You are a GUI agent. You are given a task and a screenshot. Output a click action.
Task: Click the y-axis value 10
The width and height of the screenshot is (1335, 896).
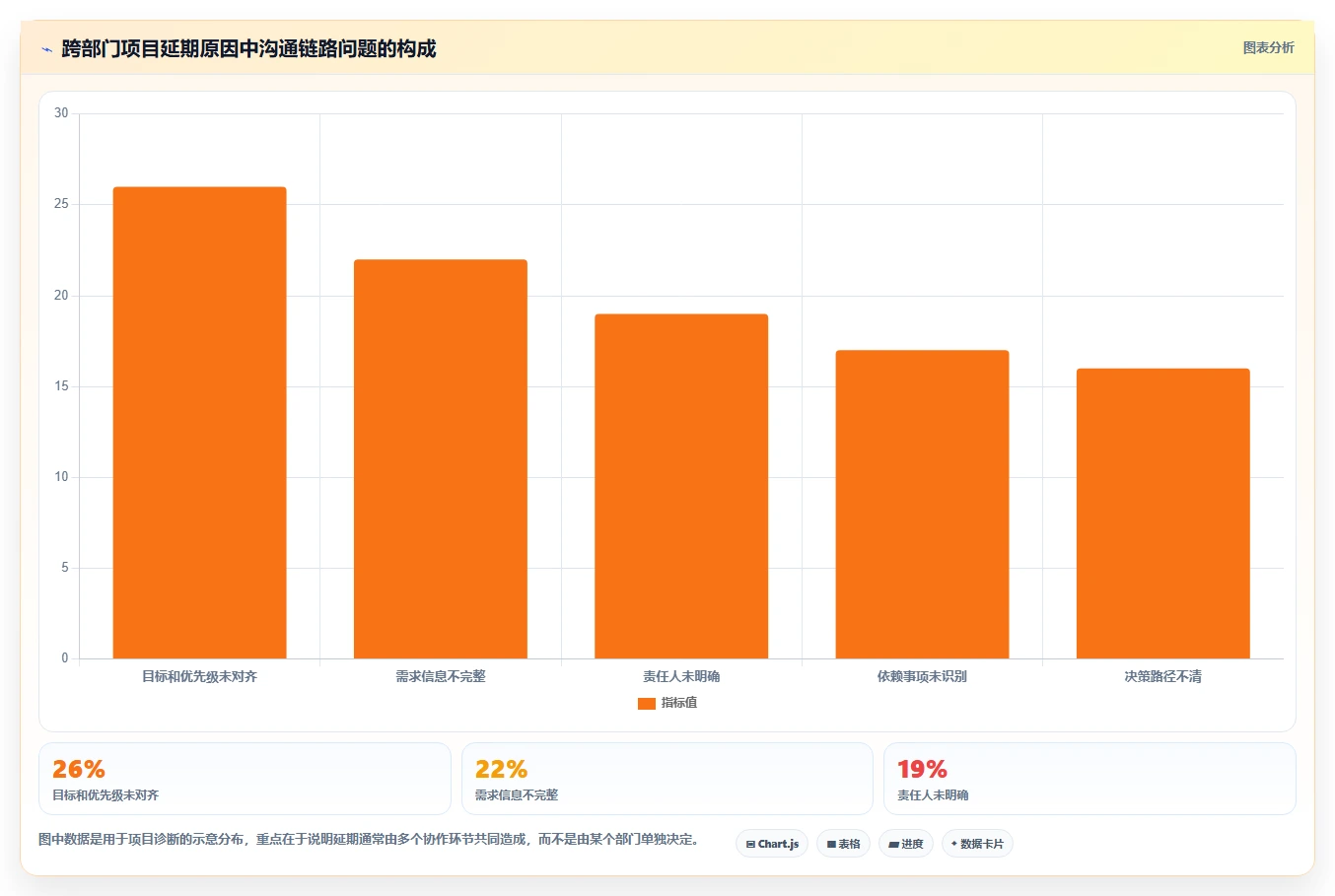61,477
